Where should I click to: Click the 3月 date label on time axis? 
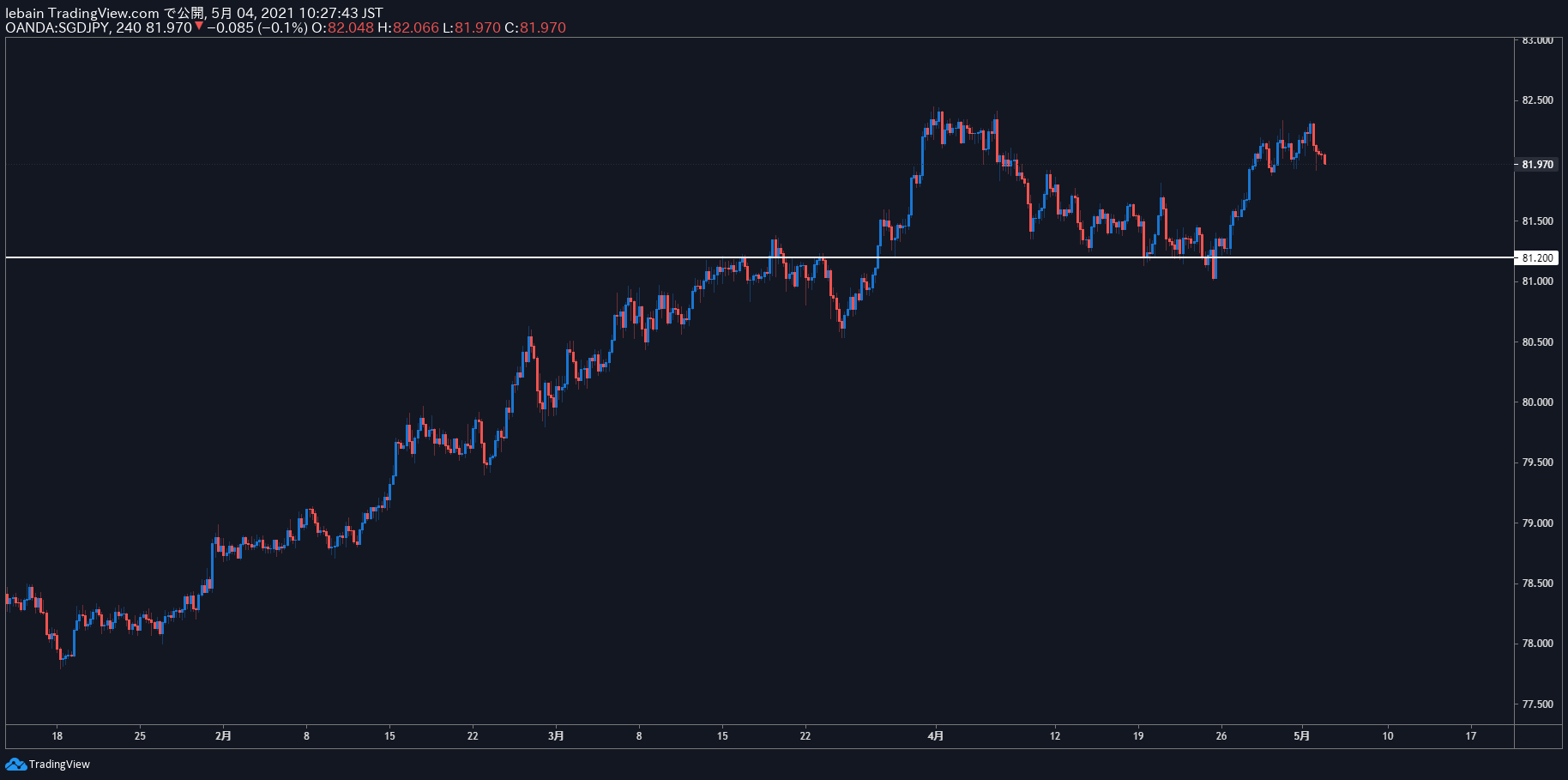pos(556,735)
